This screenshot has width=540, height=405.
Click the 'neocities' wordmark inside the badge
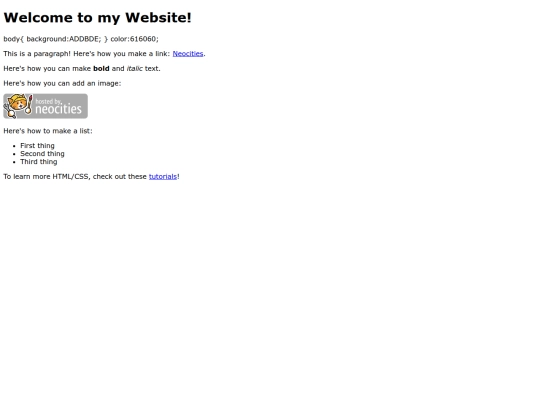coord(58,109)
